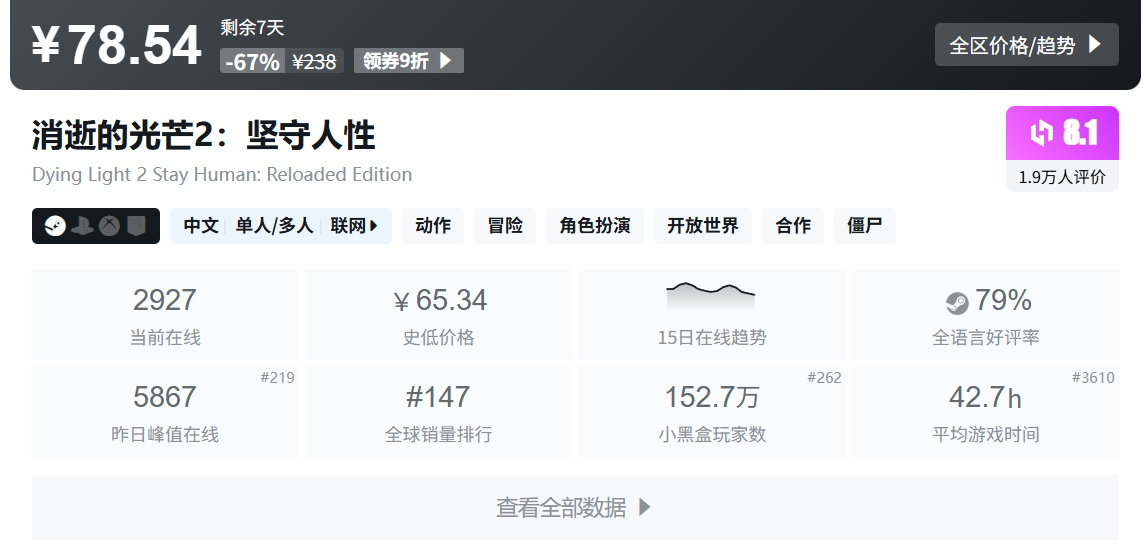This screenshot has height=549, width=1143.
Task: Click the 5867 昨日峰值在线 stat
Action: click(165, 412)
